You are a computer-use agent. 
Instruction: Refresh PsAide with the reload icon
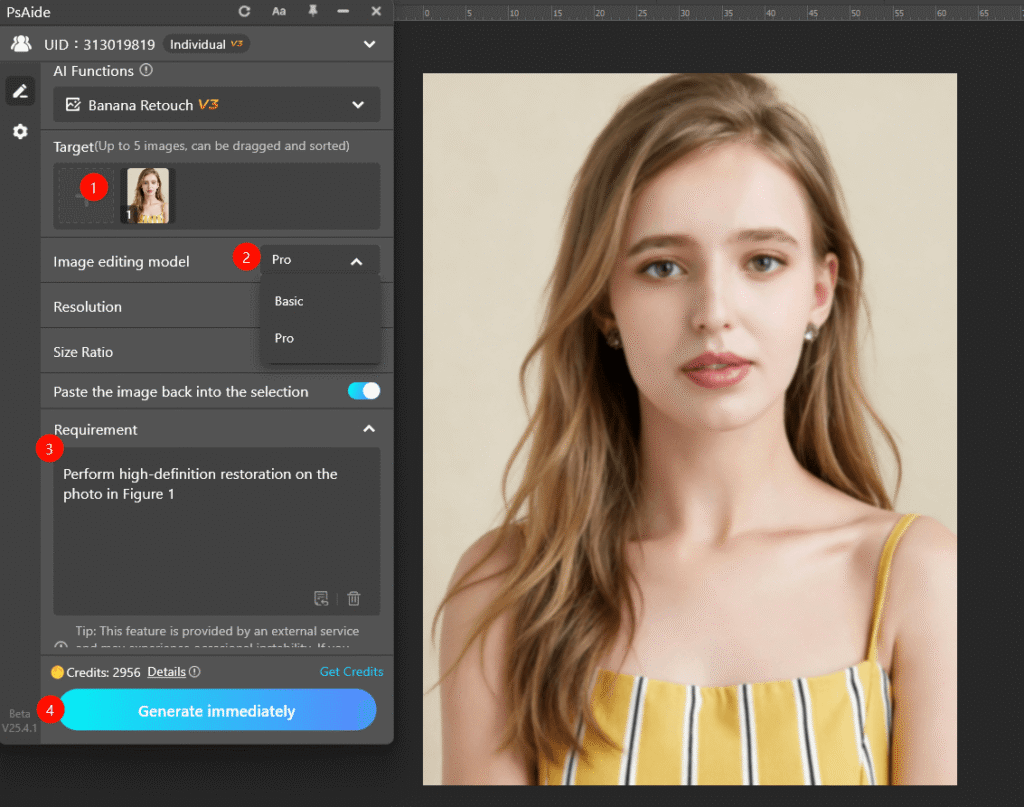click(243, 11)
